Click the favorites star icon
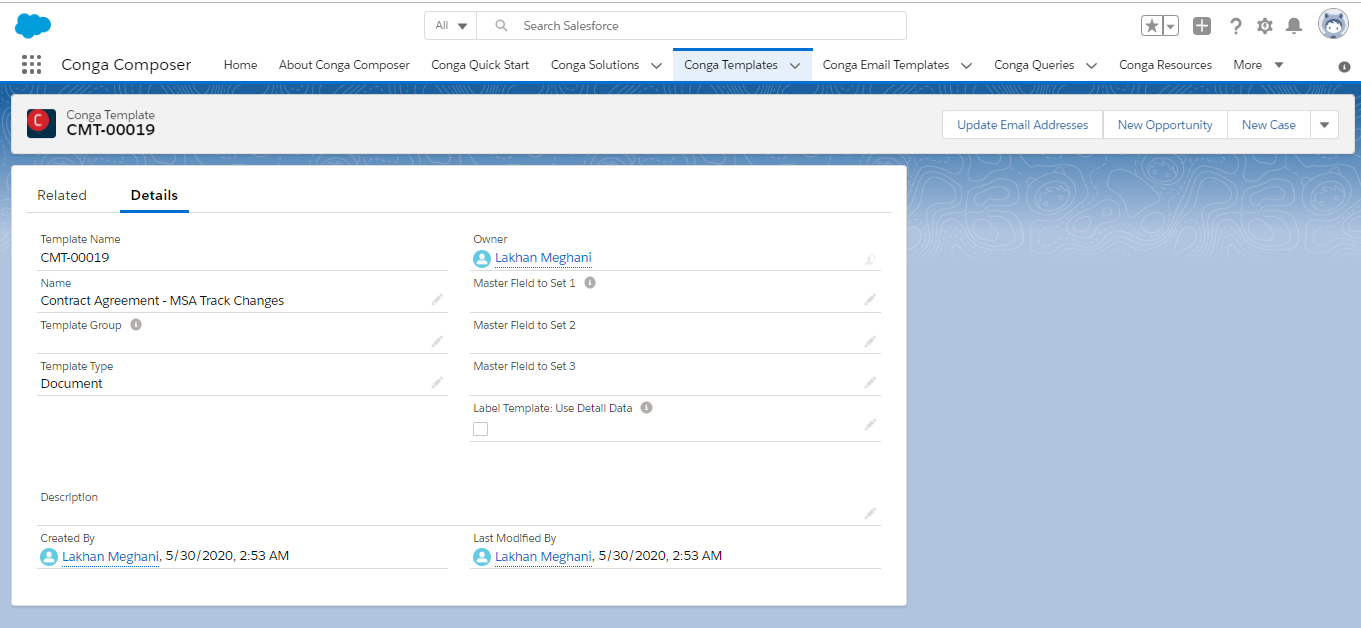Screen dimensions: 1361x628 point(1154,25)
